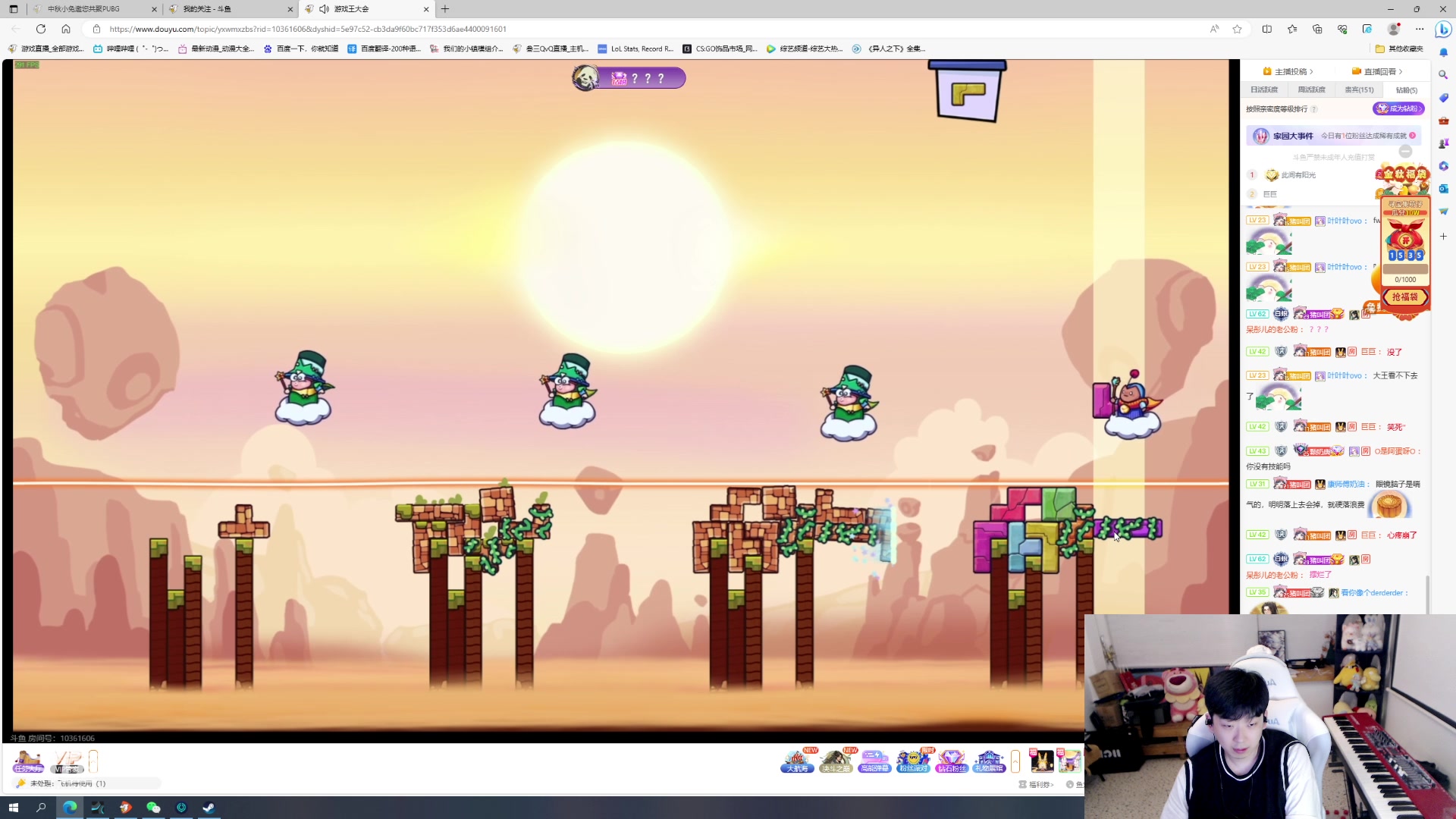
Task: Click the 决斗之巅 gift icon
Action: (836, 761)
